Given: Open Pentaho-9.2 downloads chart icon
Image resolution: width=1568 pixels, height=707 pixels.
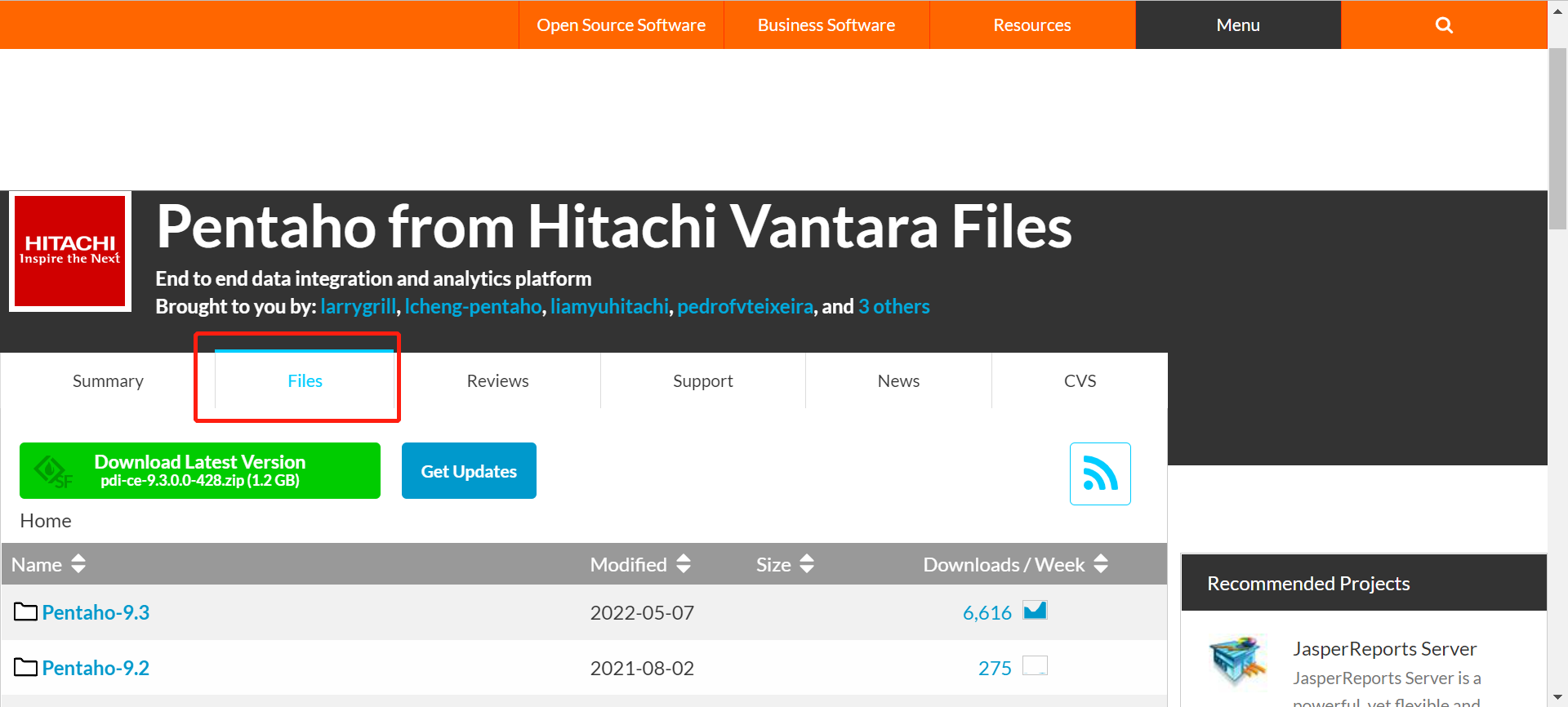Looking at the screenshot, I should click(1035, 666).
